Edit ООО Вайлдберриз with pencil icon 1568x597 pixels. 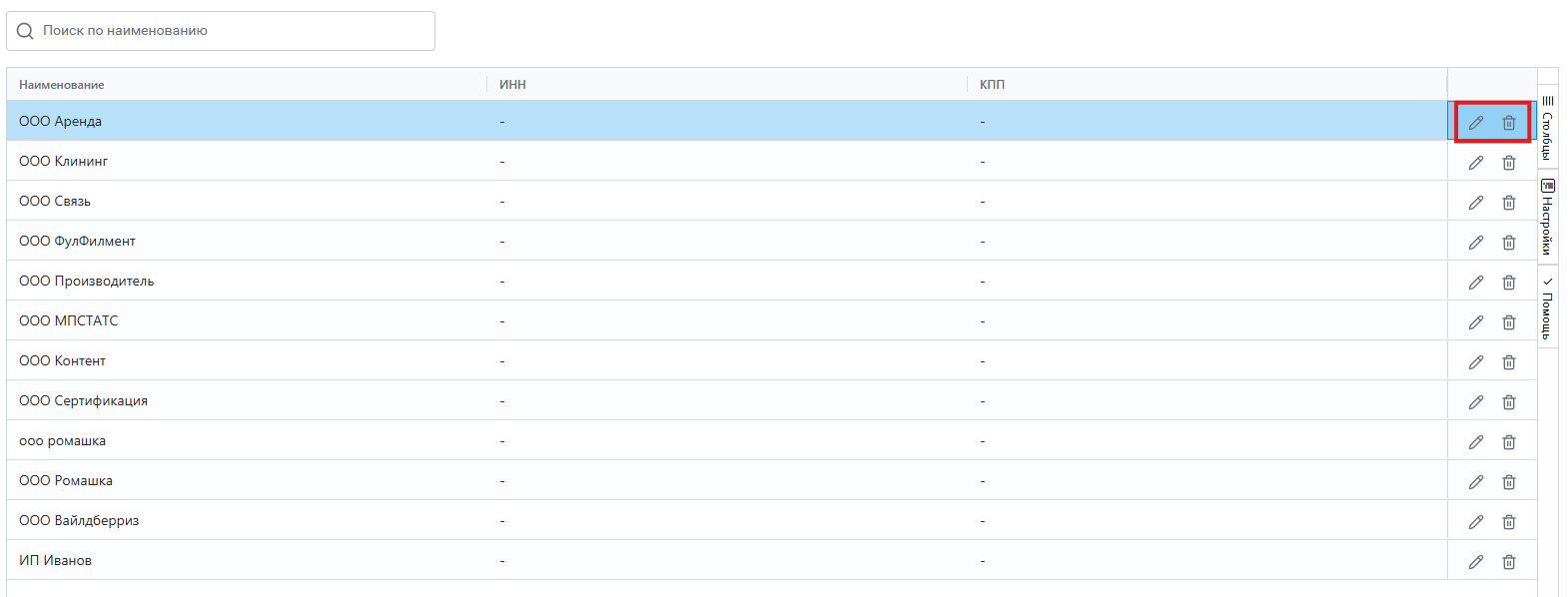[1476, 522]
